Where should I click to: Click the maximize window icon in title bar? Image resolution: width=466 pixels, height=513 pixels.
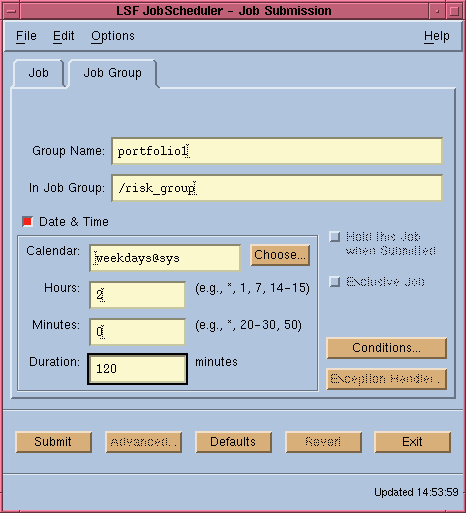coord(454,11)
